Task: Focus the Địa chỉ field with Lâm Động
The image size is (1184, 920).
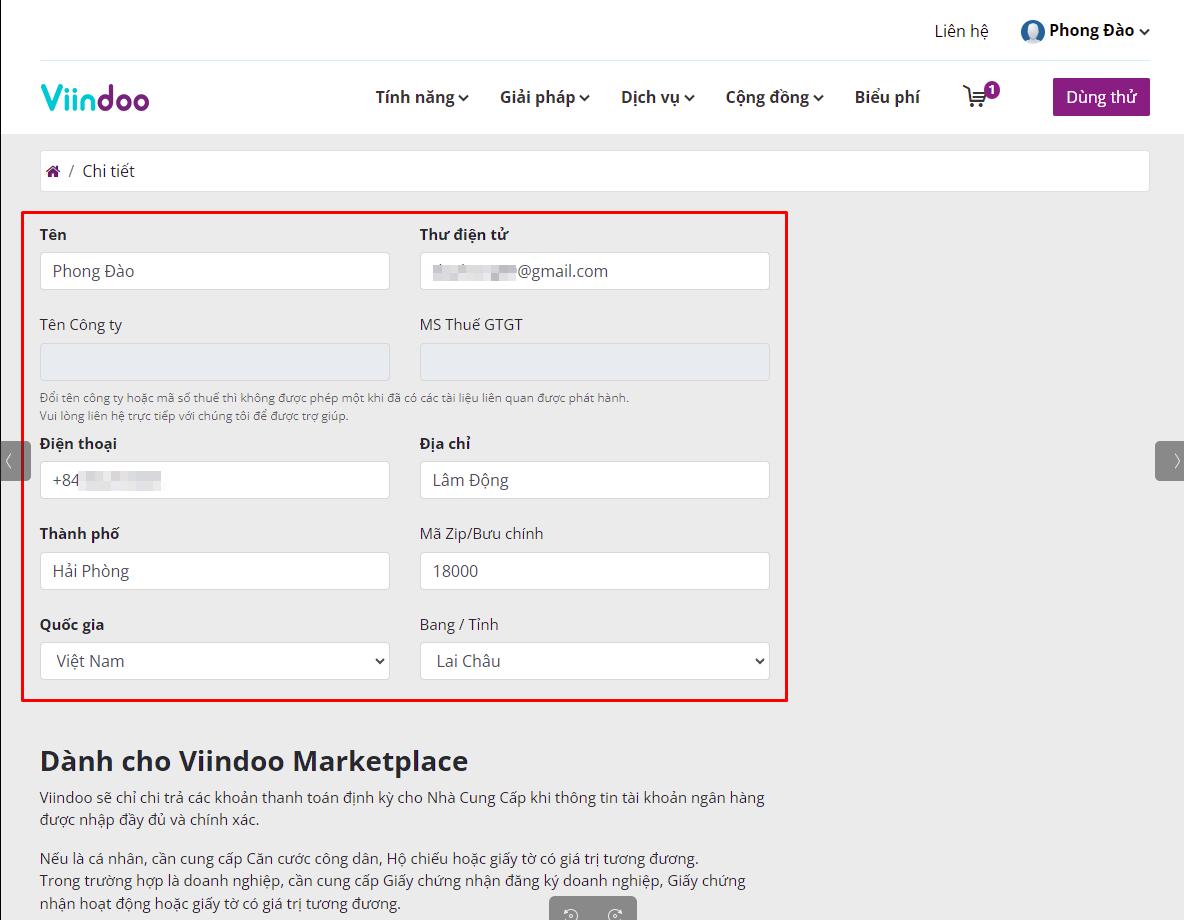Action: [594, 480]
